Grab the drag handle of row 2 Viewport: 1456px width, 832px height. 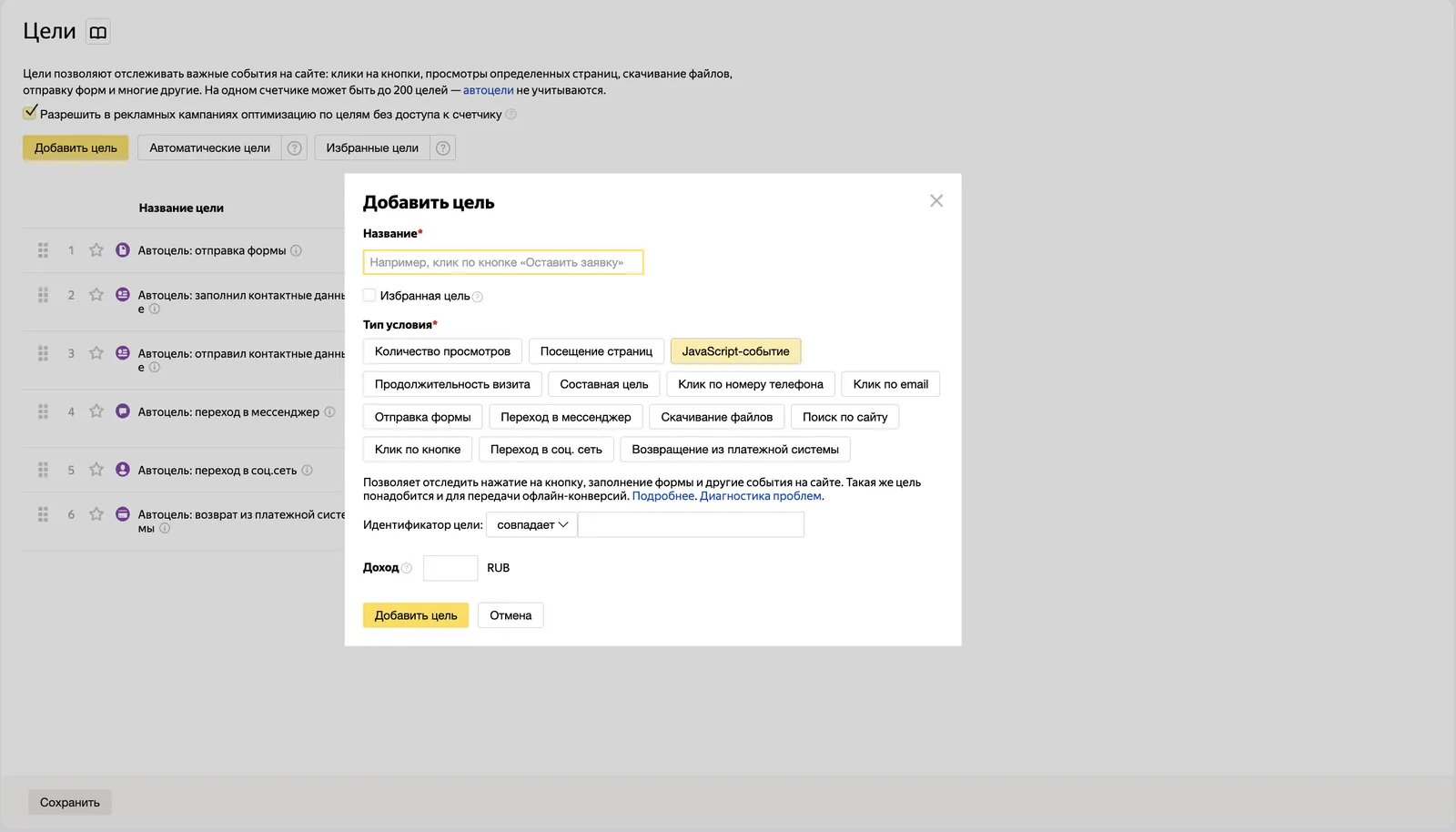pyautogui.click(x=43, y=295)
